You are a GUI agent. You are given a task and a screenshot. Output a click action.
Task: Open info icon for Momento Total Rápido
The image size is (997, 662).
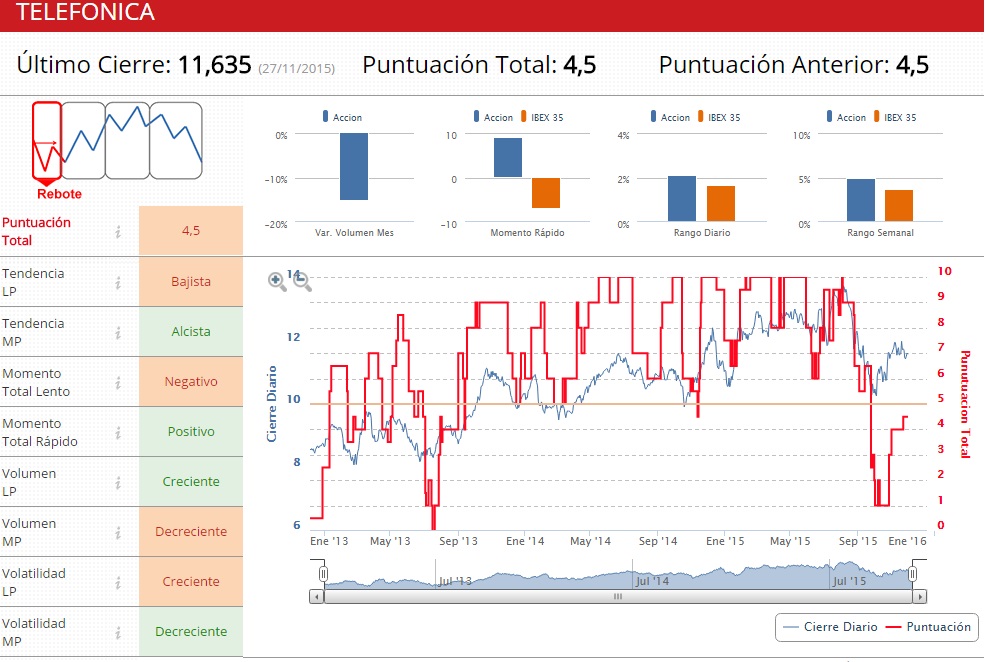(x=118, y=432)
